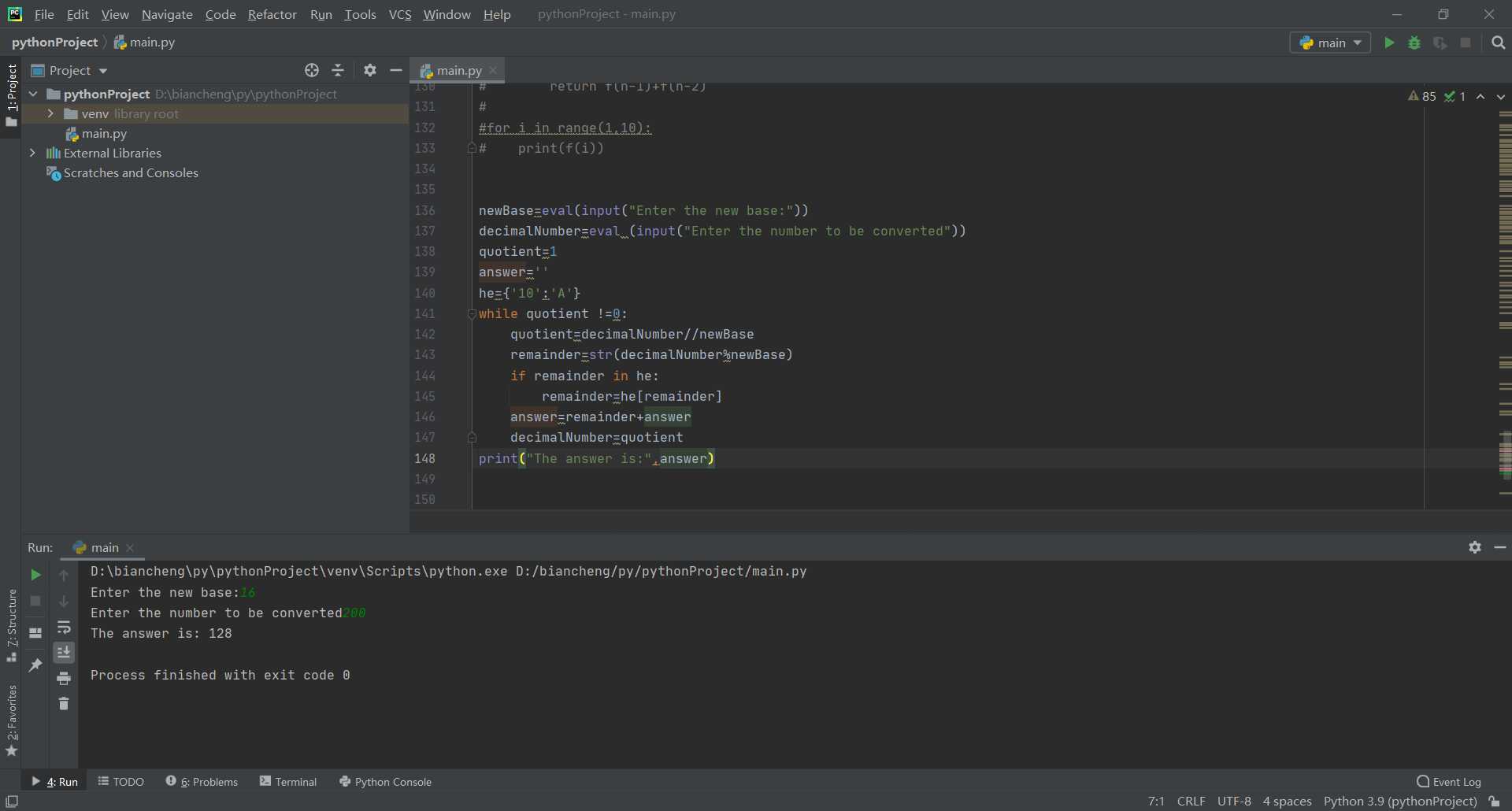Open the Refactor menu

(x=272, y=14)
